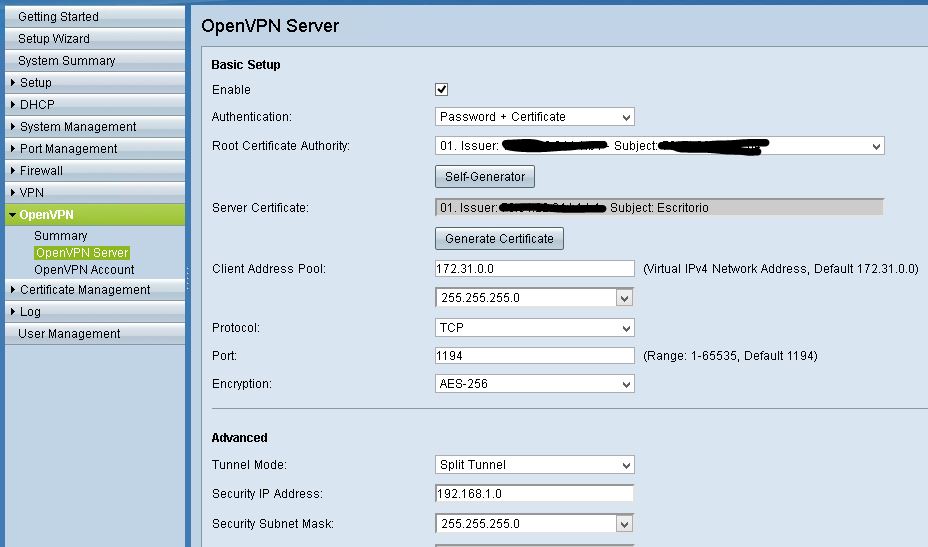Open OpenVPN Summary page
Screen dimensions: 928x547
coord(60,236)
